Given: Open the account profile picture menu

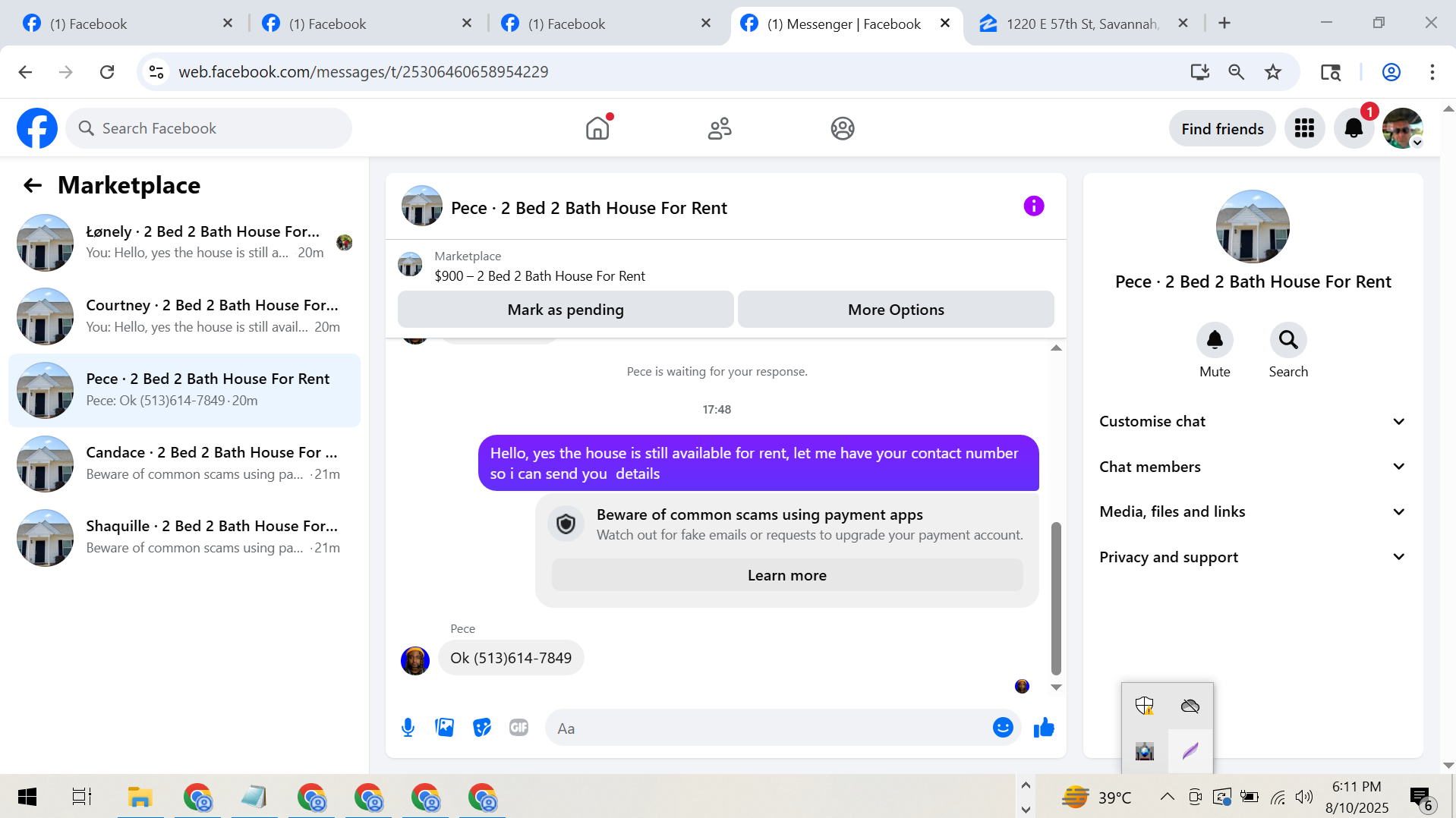Looking at the screenshot, I should tap(1402, 128).
